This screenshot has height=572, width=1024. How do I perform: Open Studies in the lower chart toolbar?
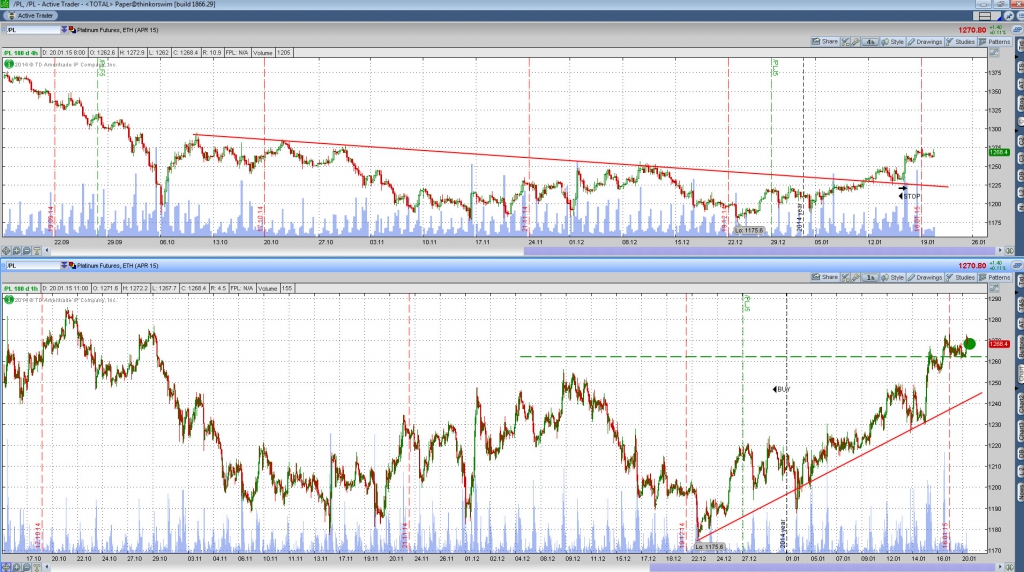click(961, 277)
